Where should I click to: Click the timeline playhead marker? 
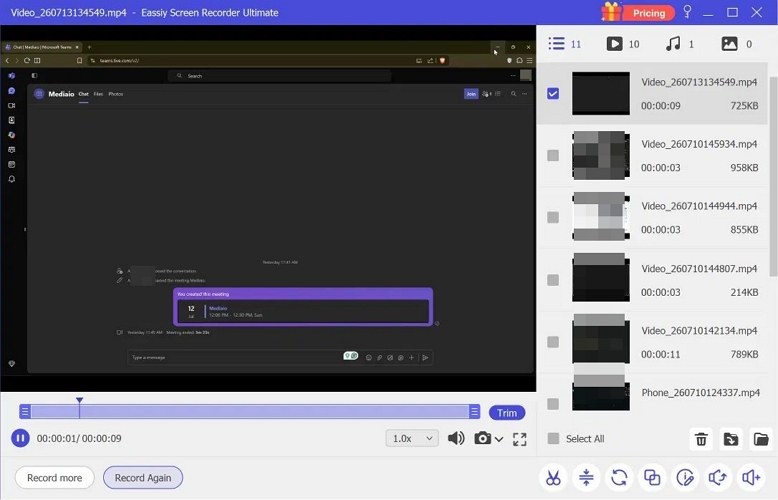pyautogui.click(x=79, y=401)
